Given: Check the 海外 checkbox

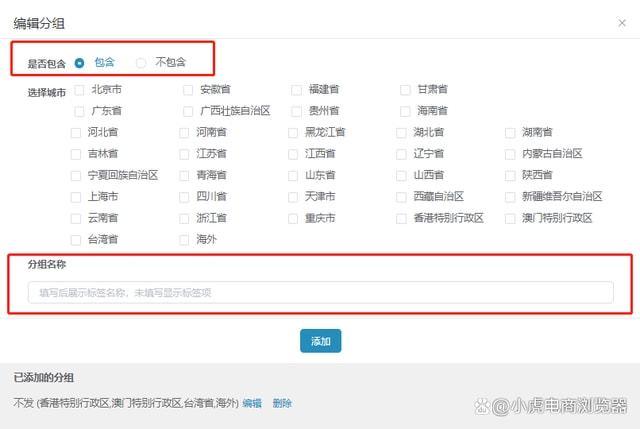Looking at the screenshot, I should (x=185, y=240).
